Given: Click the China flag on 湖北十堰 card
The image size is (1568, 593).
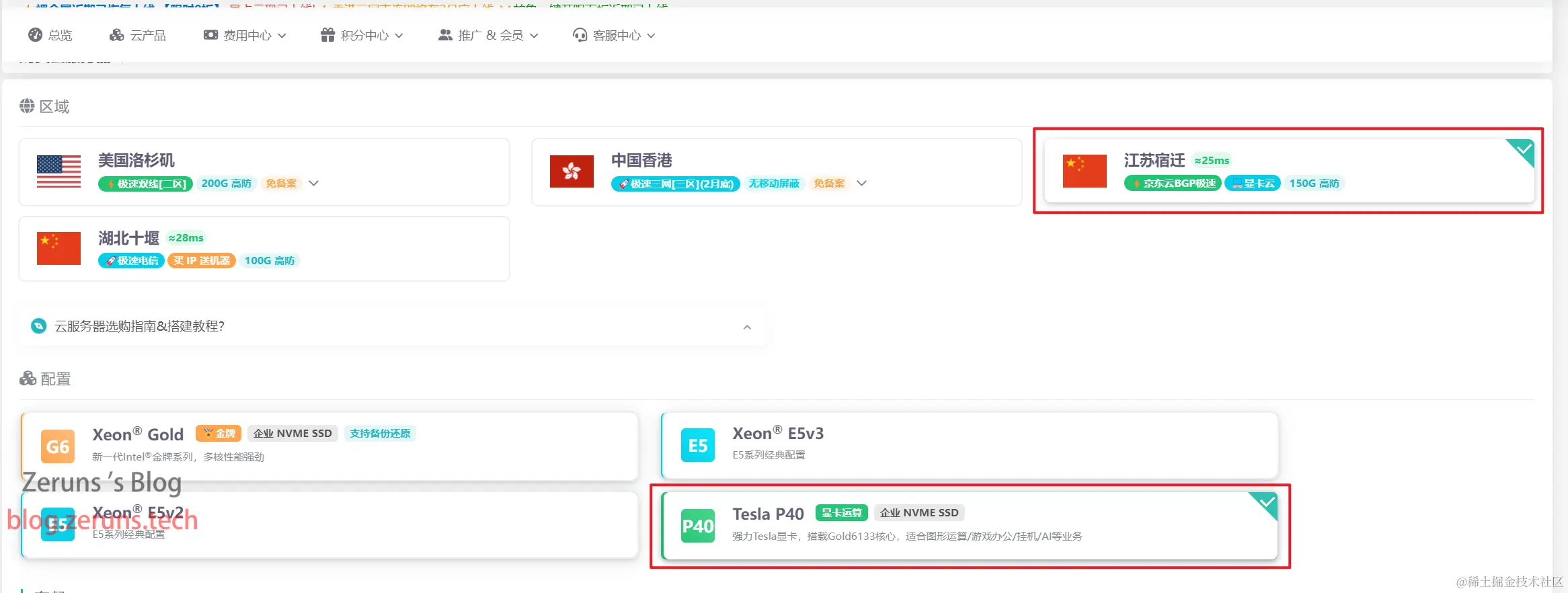Looking at the screenshot, I should pyautogui.click(x=58, y=248).
